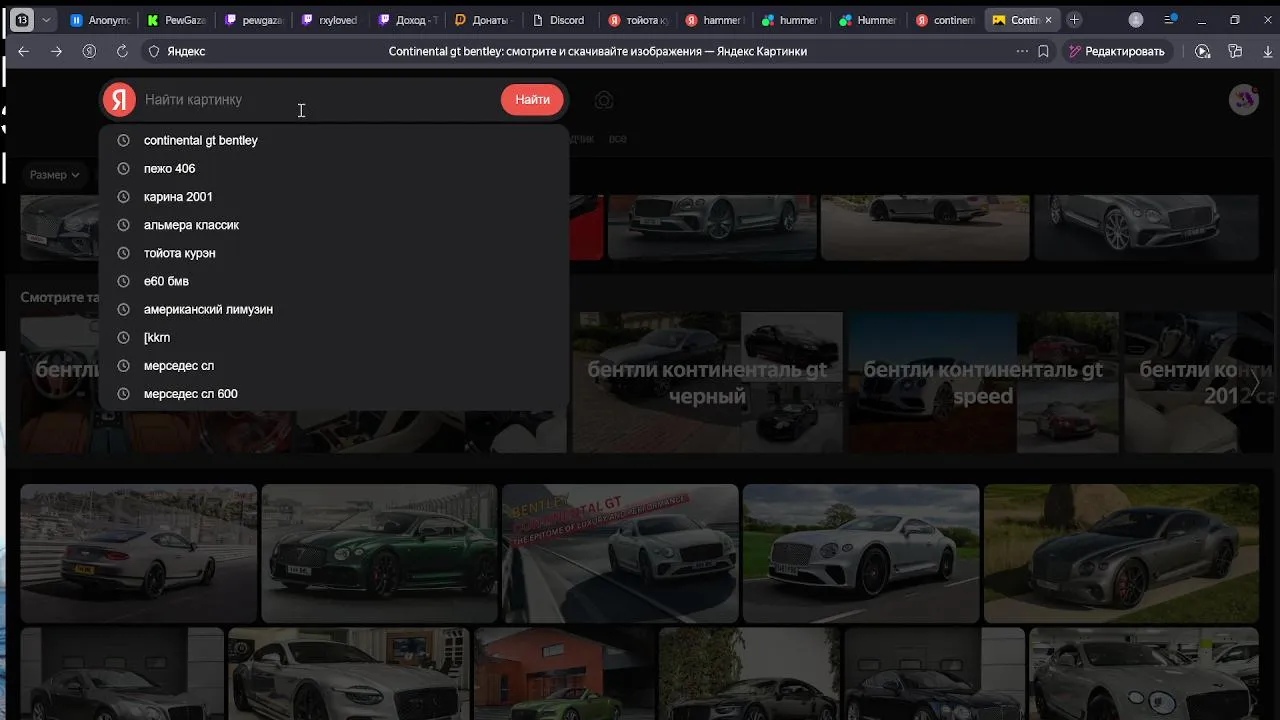Click the red Найти button
The width and height of the screenshot is (1280, 720).
click(532, 99)
